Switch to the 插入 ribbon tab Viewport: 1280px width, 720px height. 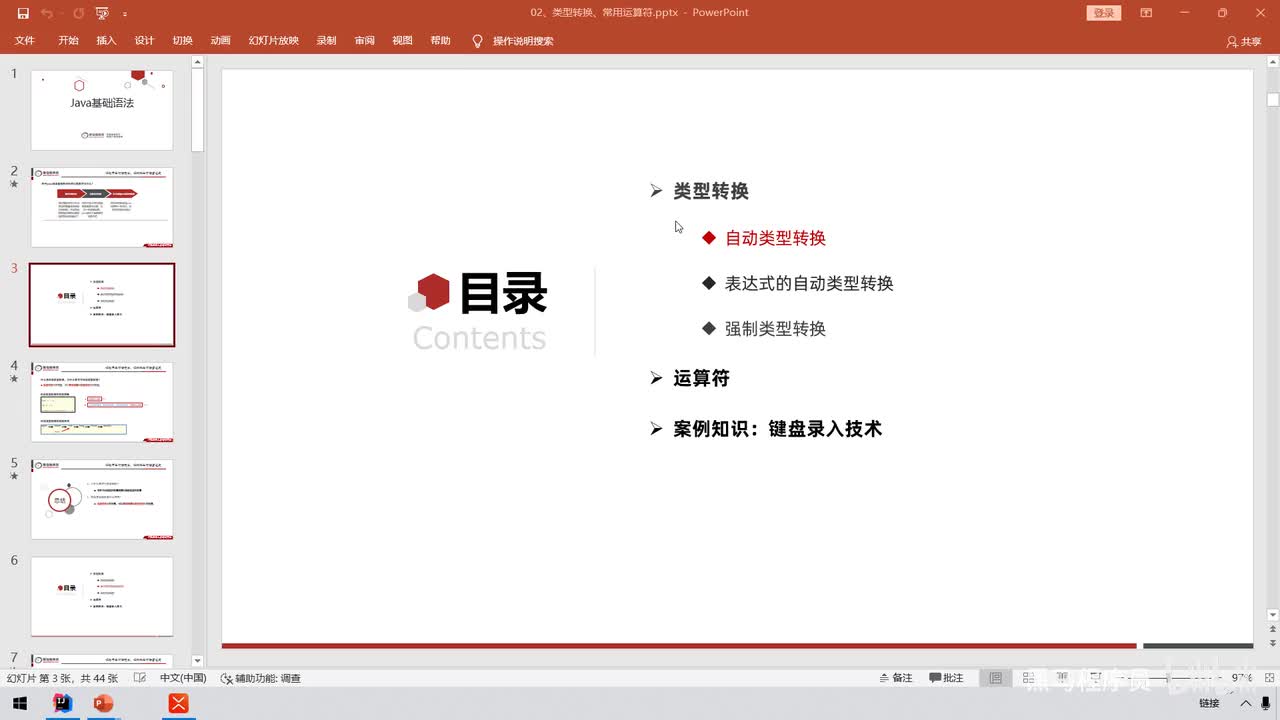pos(106,41)
